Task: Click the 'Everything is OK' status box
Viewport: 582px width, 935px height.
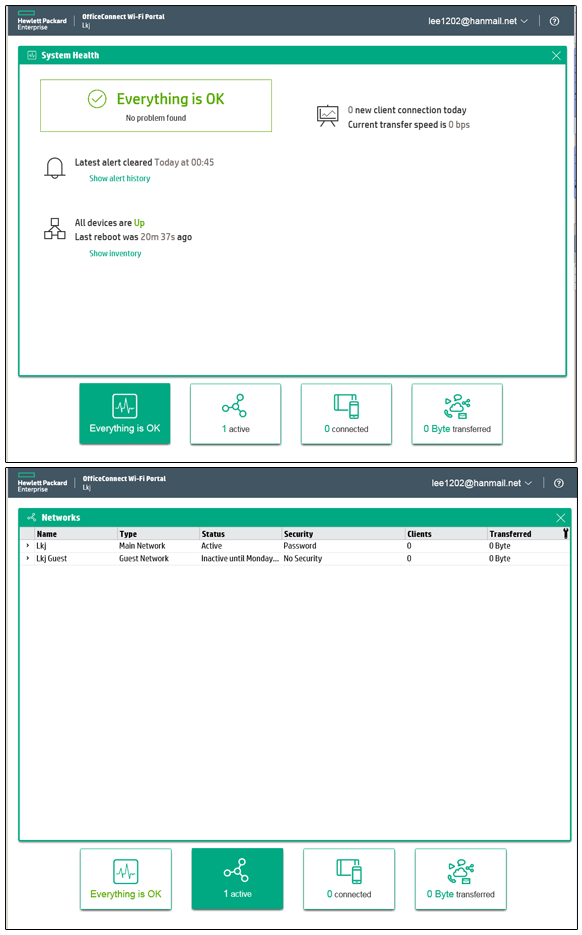Action: click(156, 106)
